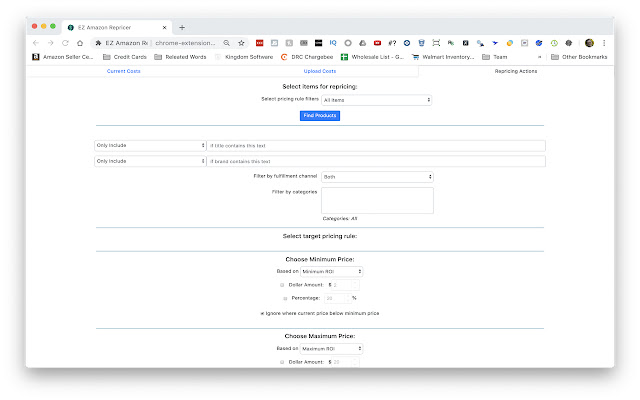Open the pricing rule filters dropdown
The image size is (640, 400).
376,100
